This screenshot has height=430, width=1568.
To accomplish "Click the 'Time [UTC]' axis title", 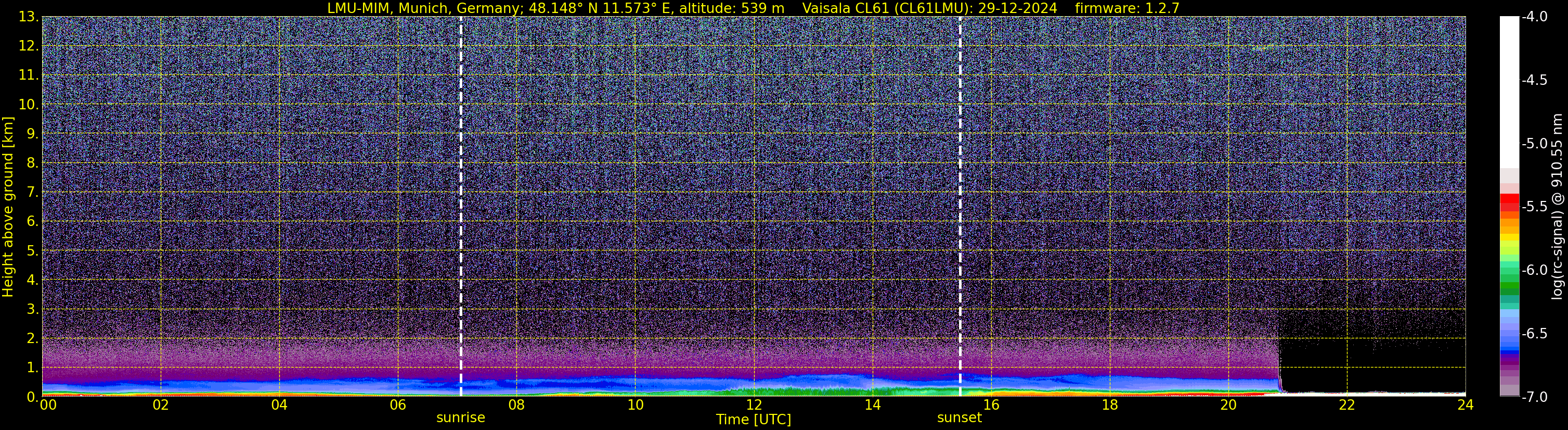I will click(x=754, y=420).
